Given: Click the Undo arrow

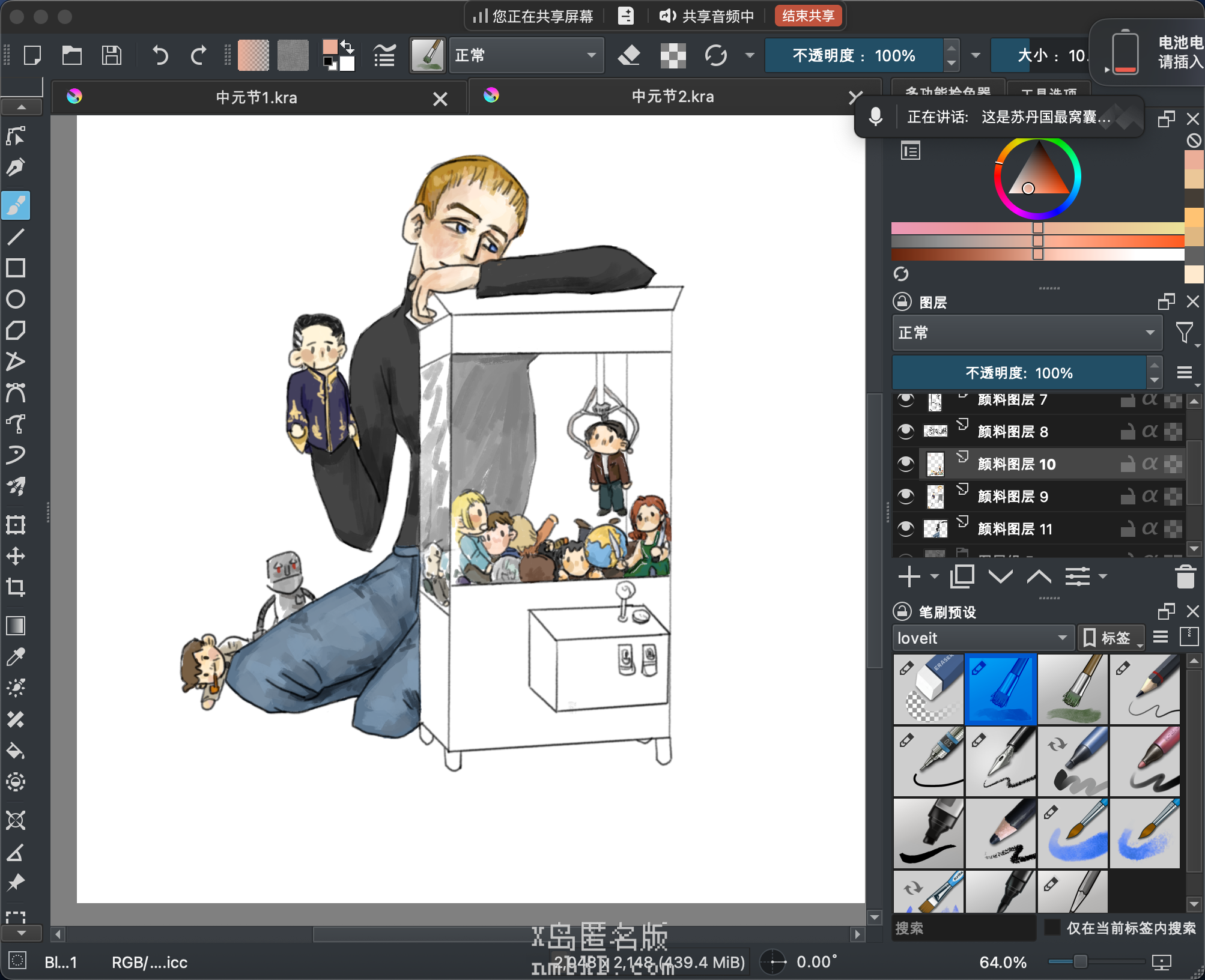Looking at the screenshot, I should point(160,55).
